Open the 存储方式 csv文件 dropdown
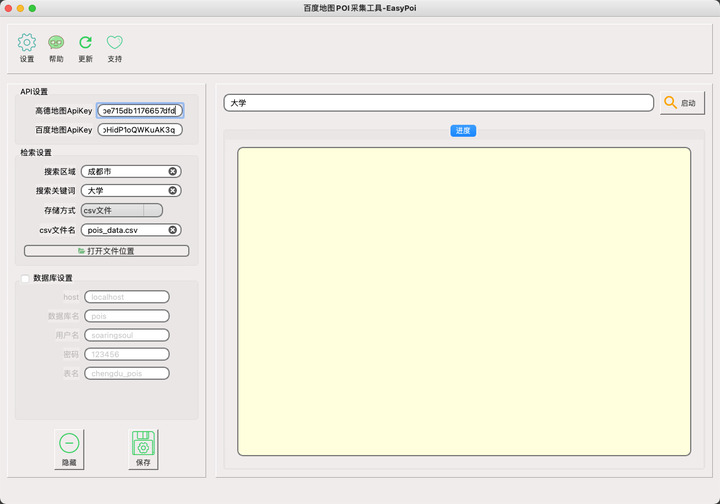The width and height of the screenshot is (720, 504). 122,210
